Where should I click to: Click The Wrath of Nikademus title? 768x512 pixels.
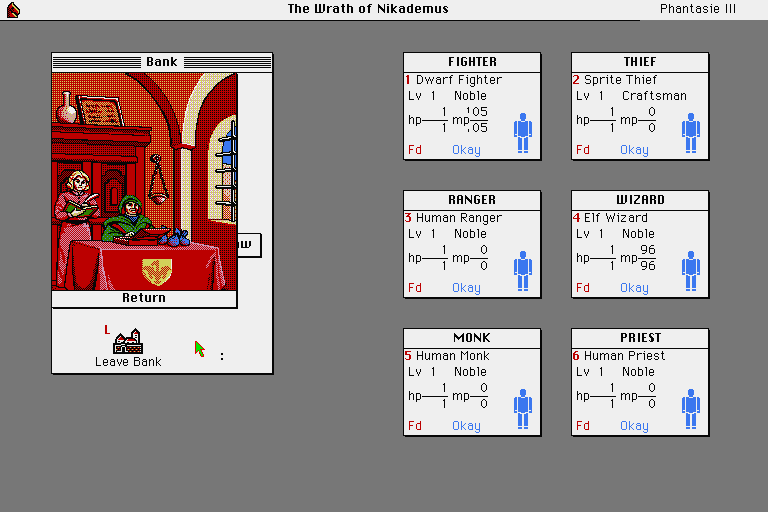click(x=368, y=9)
